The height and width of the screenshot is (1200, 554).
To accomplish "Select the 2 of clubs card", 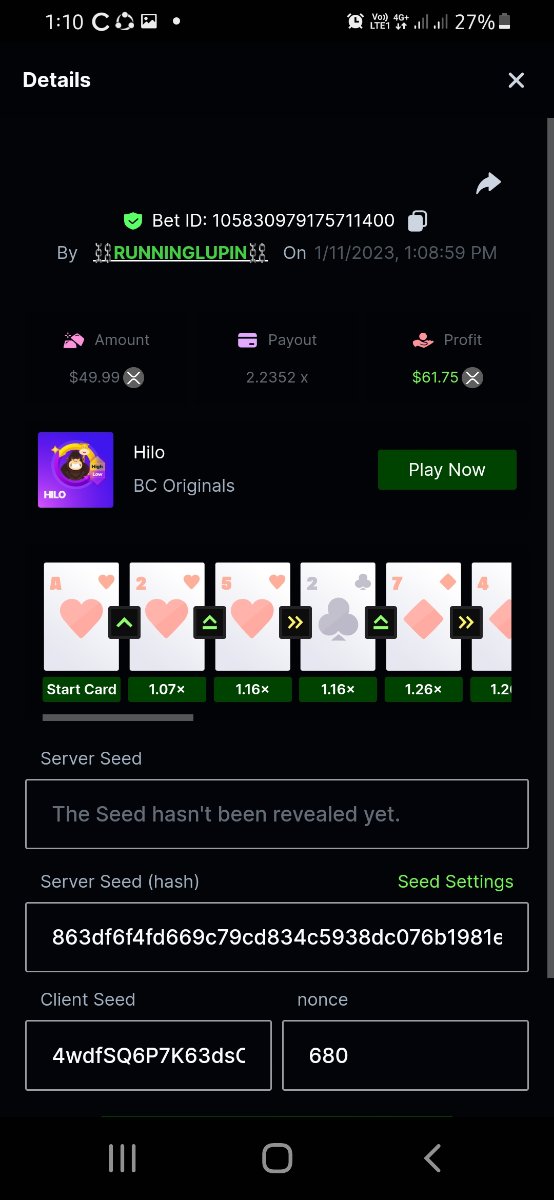I will point(338,617).
